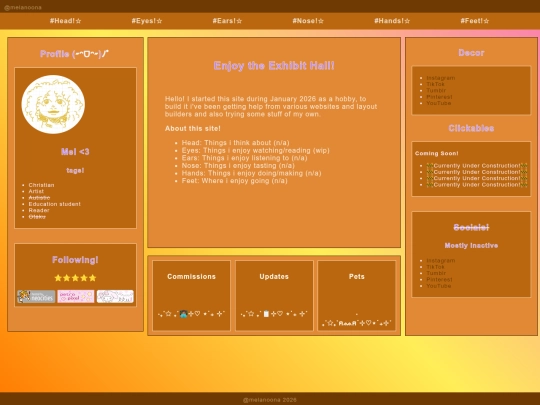Viewport: 540px width, 405px height.
Task: Click the 'Clickables' heading
Action: click(471, 128)
